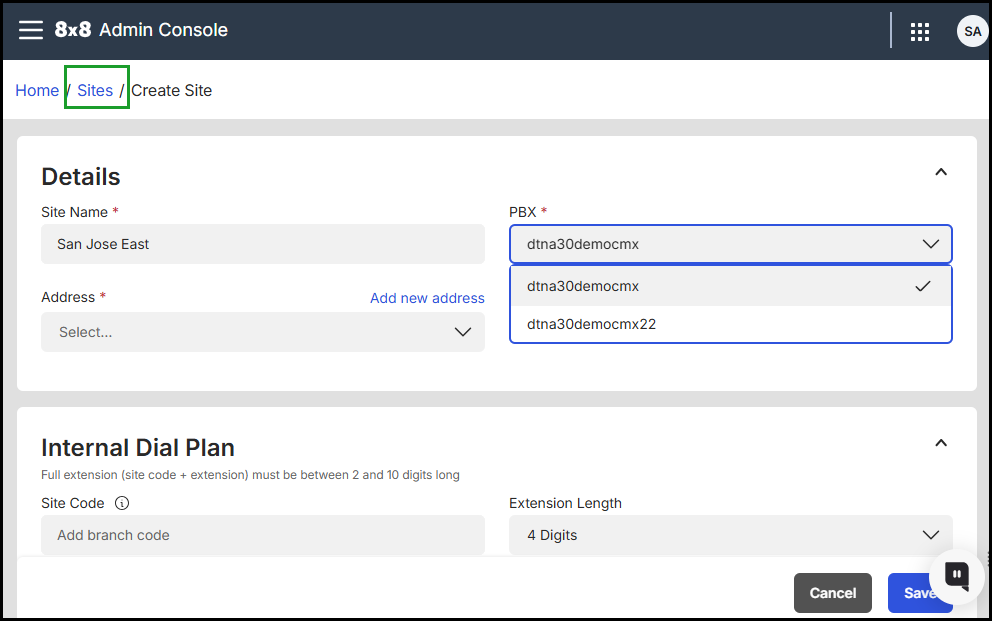Focus the Site Name text field

tap(262, 244)
